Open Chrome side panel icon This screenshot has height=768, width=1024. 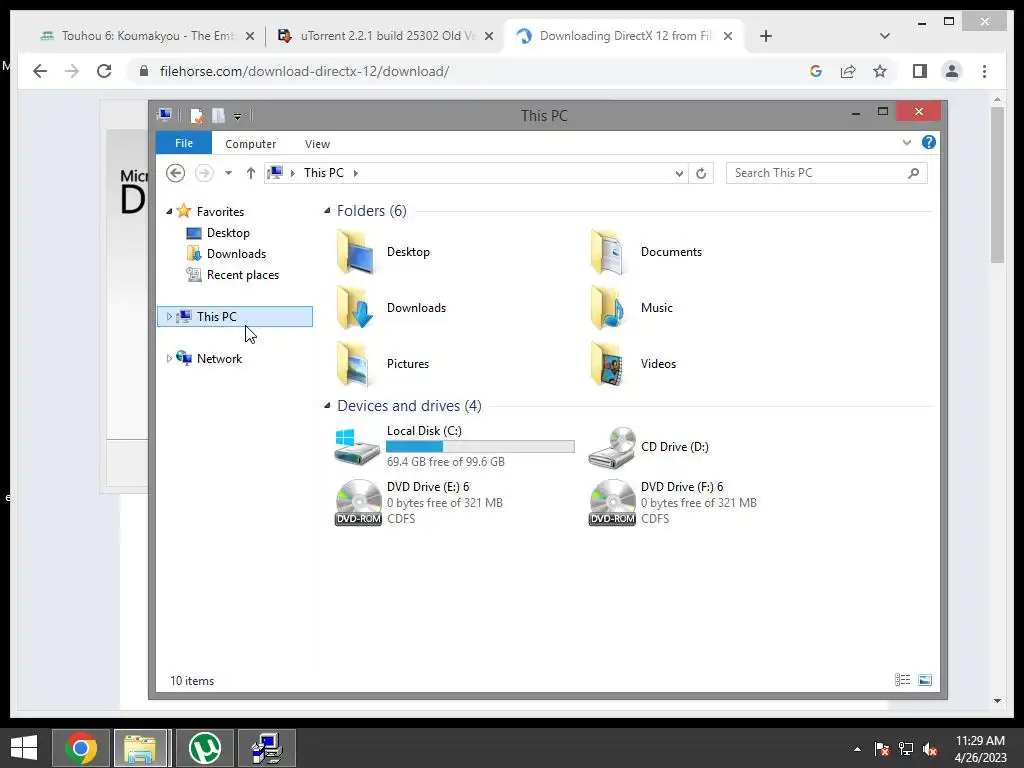click(920, 71)
